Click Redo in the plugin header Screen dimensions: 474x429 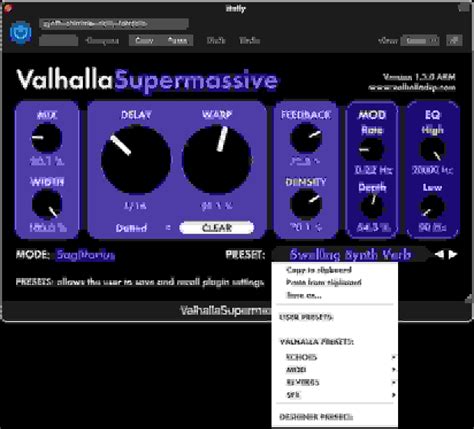[x=249, y=41]
